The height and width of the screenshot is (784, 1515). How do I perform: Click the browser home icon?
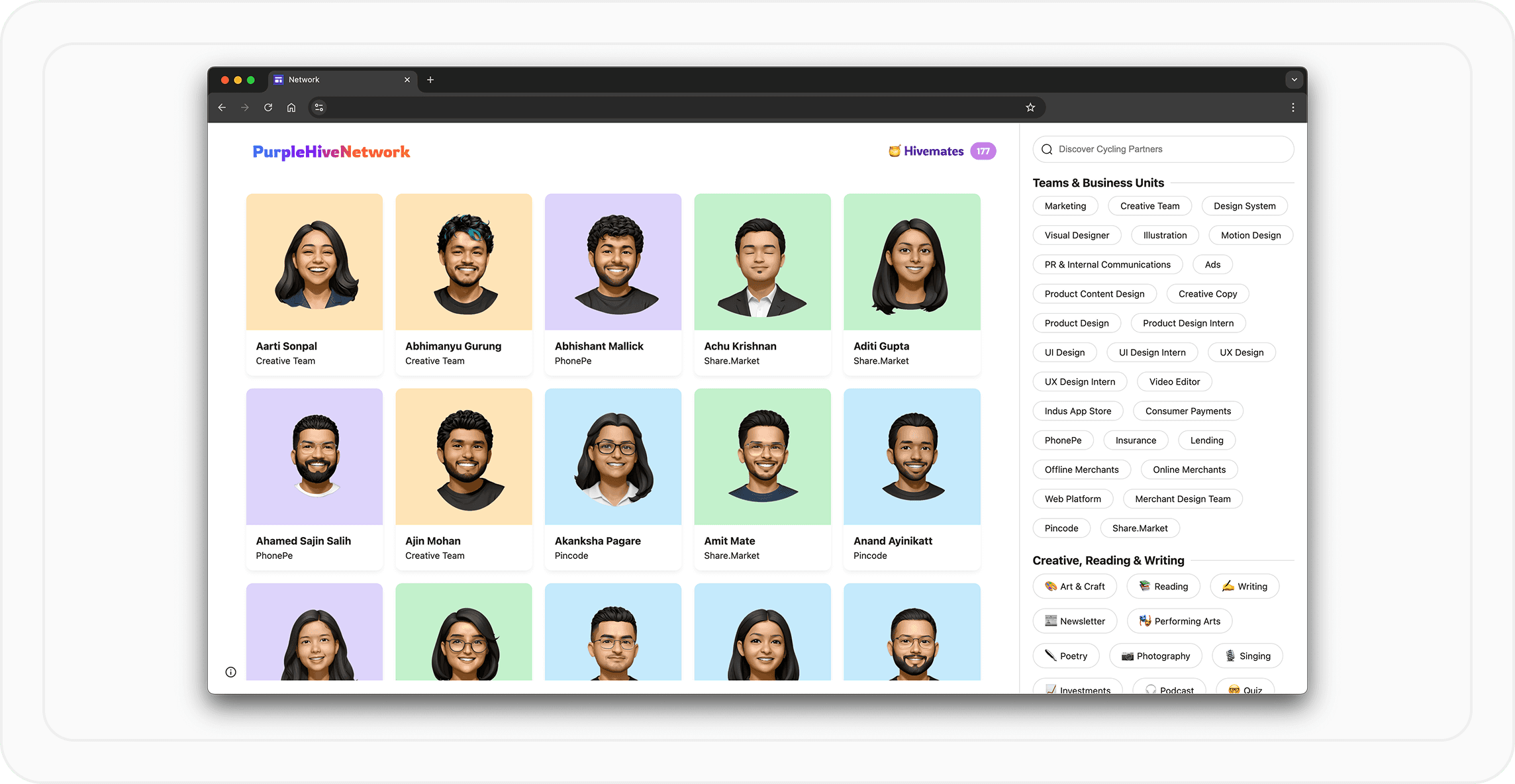[x=291, y=107]
